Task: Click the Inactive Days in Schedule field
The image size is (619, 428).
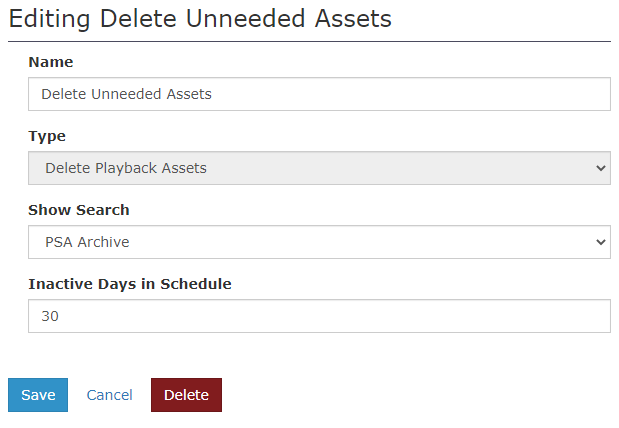Action: tap(319, 316)
